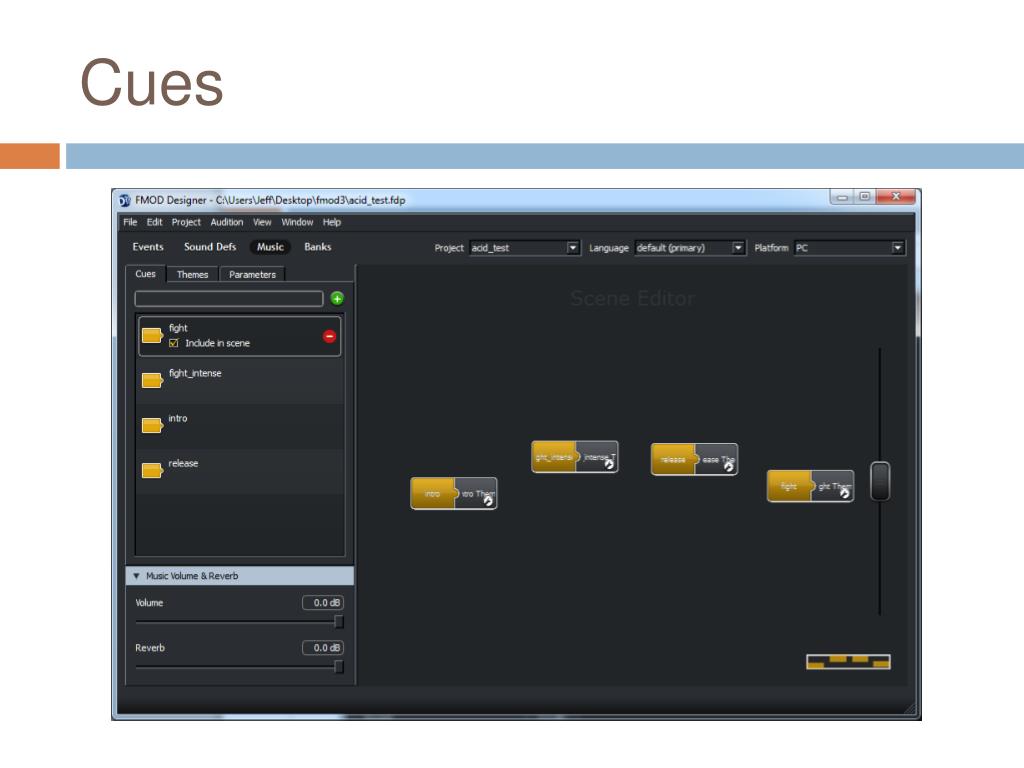1024x768 pixels.
Task: Select the fight cue row
Action: 240,336
